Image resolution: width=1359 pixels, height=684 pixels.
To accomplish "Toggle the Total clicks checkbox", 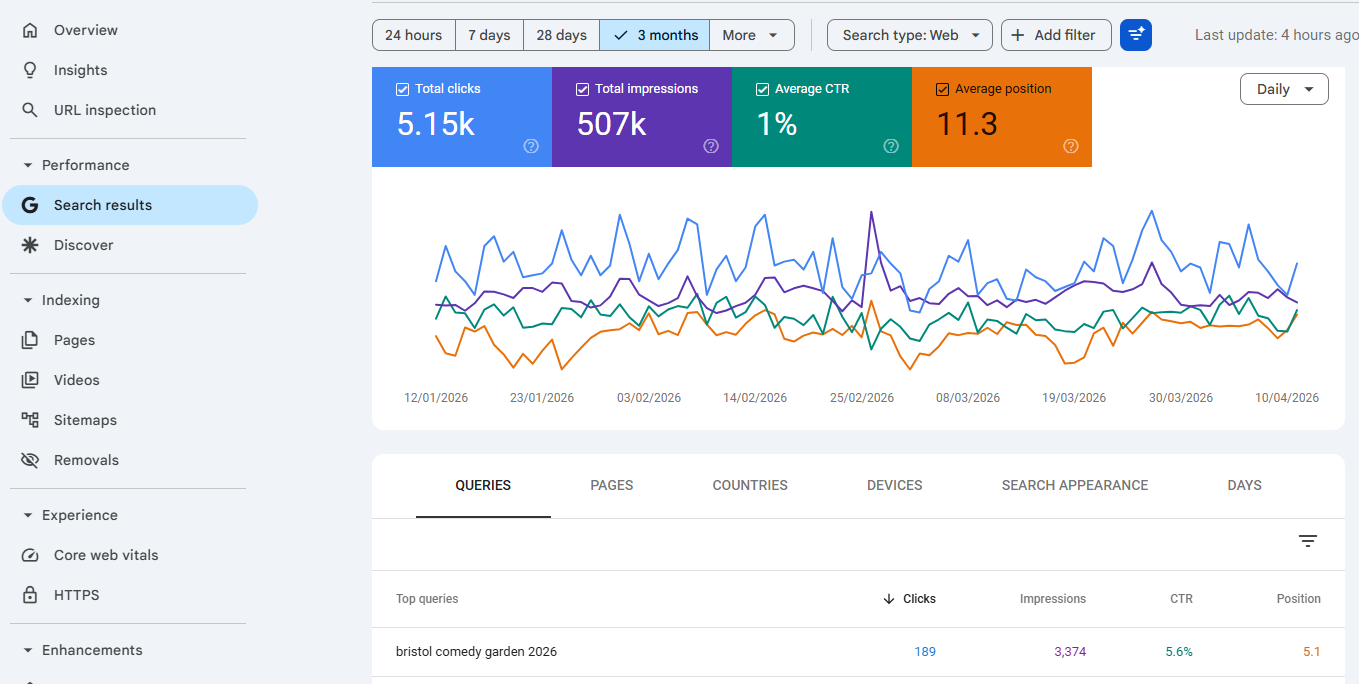I will click(403, 89).
